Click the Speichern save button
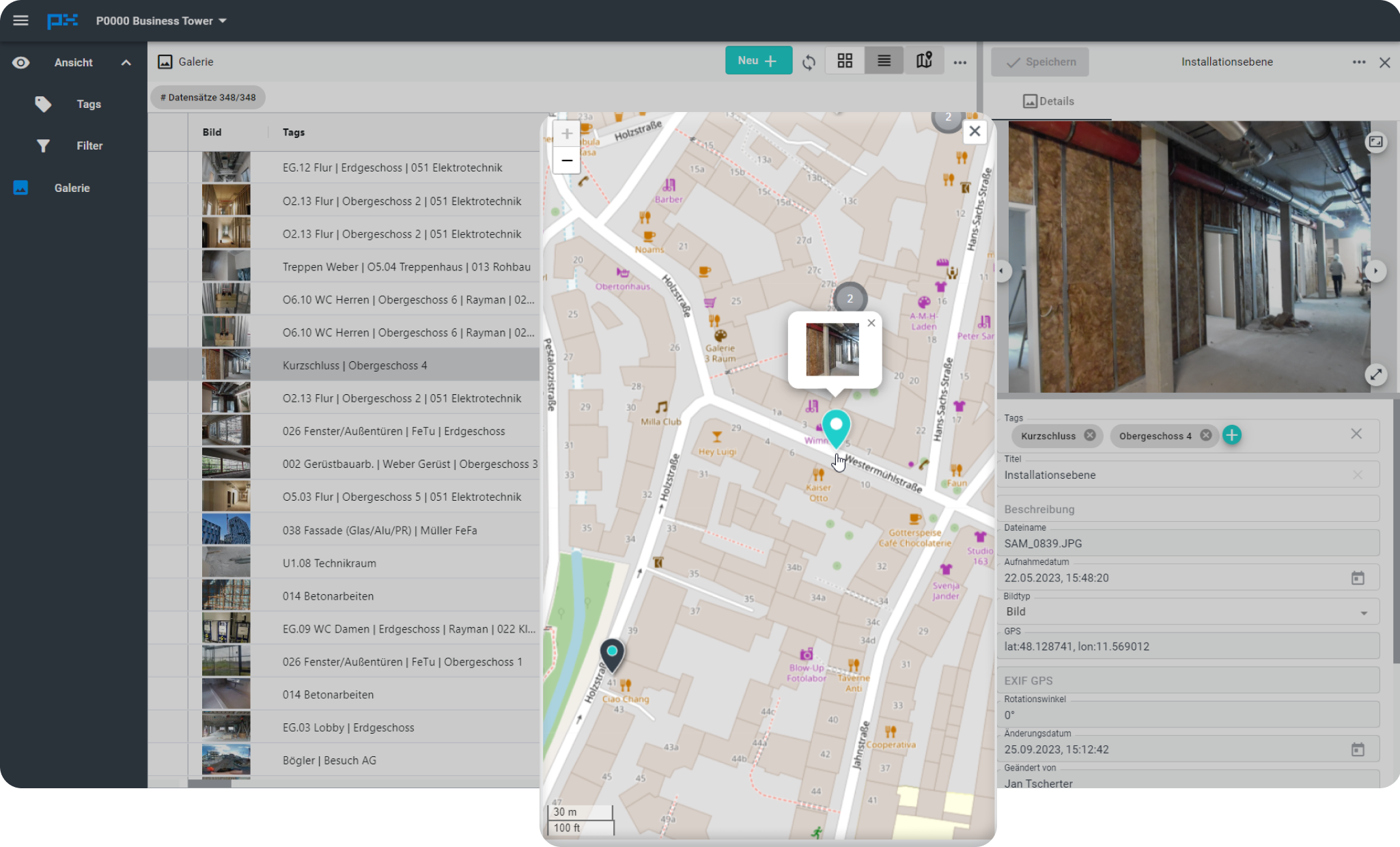Viewport: 1400px width, 847px height. coord(1040,62)
